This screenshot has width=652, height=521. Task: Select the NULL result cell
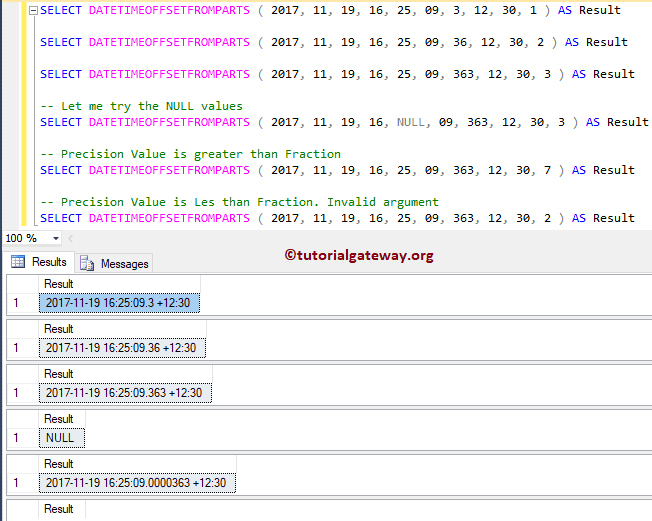pyautogui.click(x=62, y=438)
